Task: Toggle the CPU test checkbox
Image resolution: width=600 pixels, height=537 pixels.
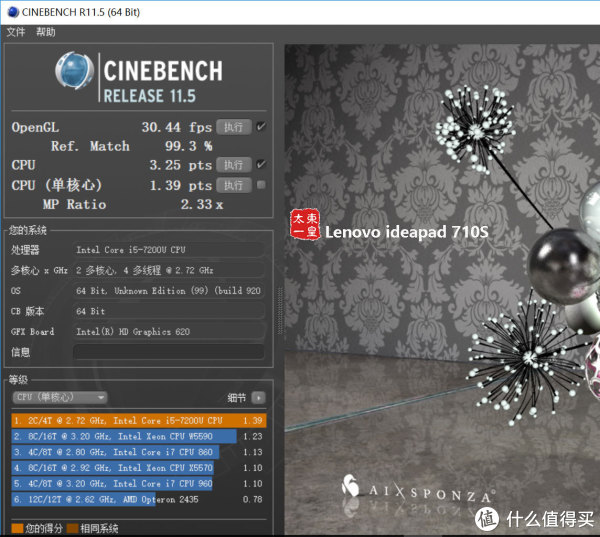Action: coord(261,165)
